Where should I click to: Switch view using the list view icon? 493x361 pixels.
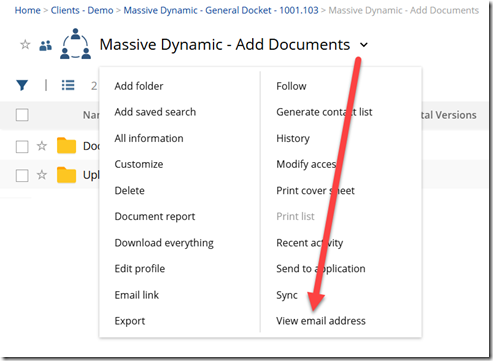pos(68,85)
